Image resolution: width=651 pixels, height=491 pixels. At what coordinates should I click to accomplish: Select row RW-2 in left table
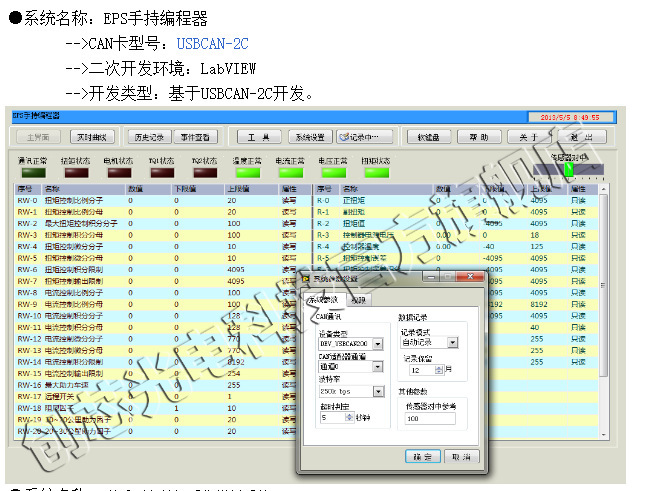163,224
